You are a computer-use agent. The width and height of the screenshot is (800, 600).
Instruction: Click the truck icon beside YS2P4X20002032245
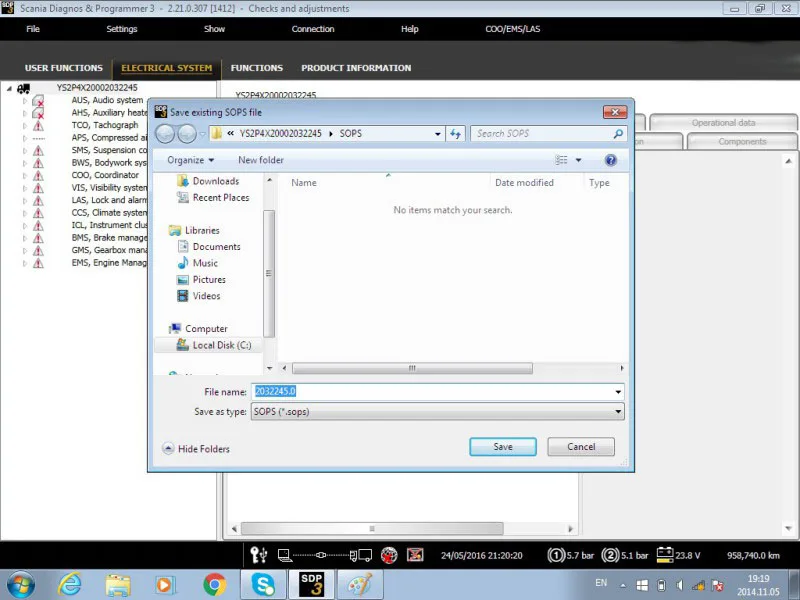click(x=23, y=88)
